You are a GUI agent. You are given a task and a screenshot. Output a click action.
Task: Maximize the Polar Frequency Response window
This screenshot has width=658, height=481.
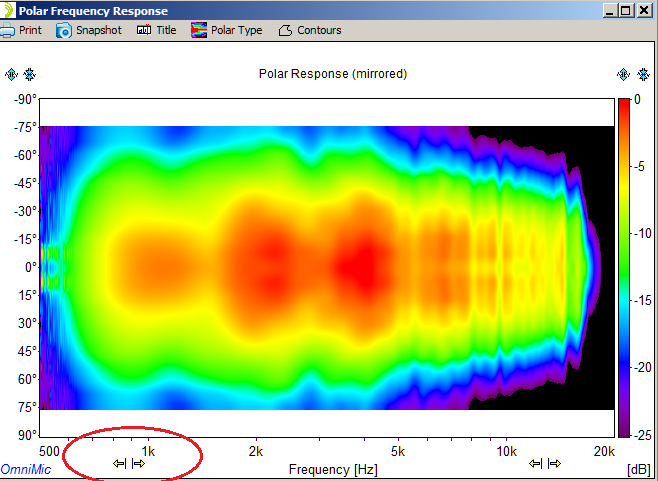click(626, 10)
